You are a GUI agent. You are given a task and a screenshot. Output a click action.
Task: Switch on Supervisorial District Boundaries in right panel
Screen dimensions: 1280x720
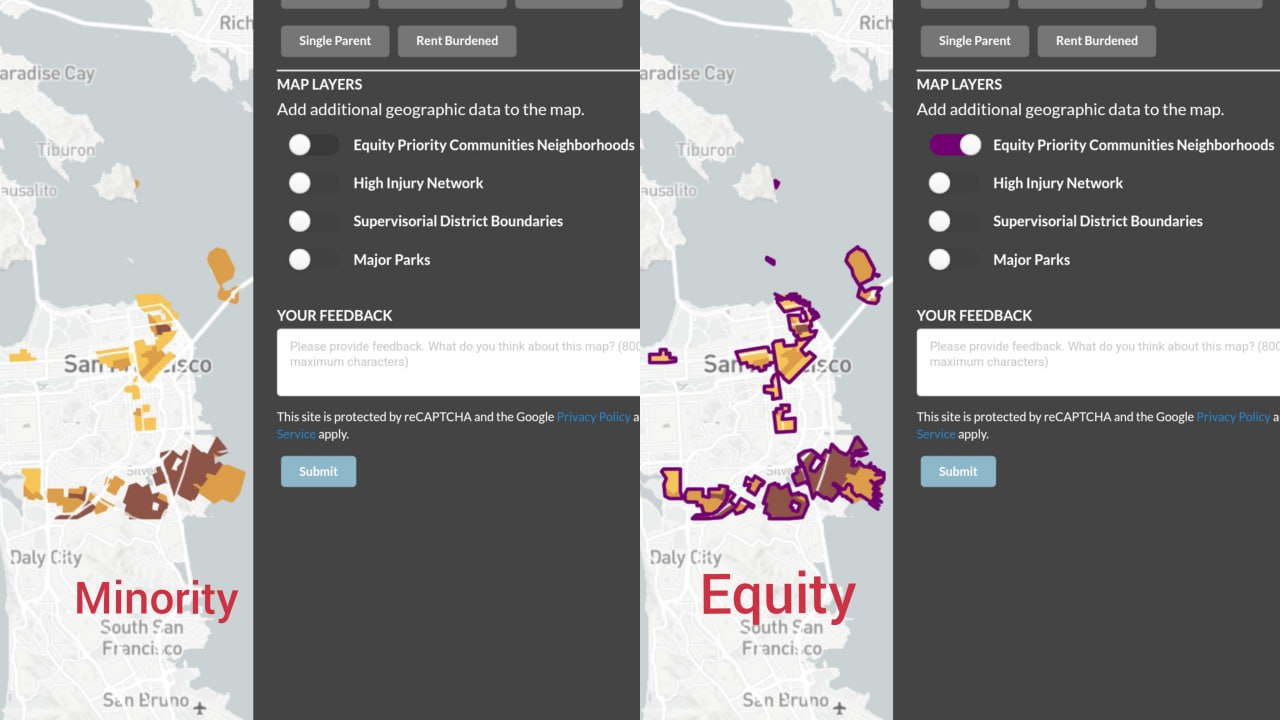click(953, 221)
